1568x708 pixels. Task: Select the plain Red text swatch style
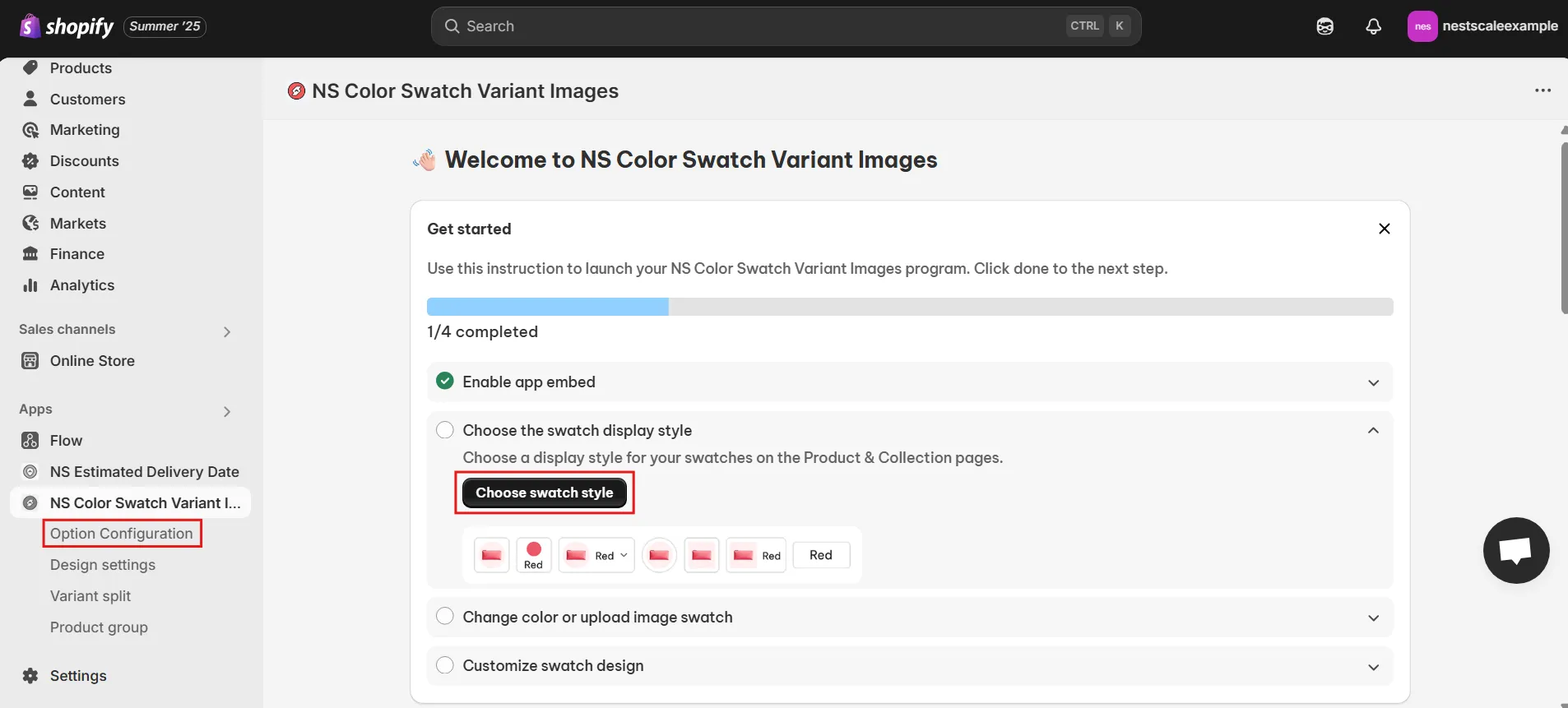(821, 555)
